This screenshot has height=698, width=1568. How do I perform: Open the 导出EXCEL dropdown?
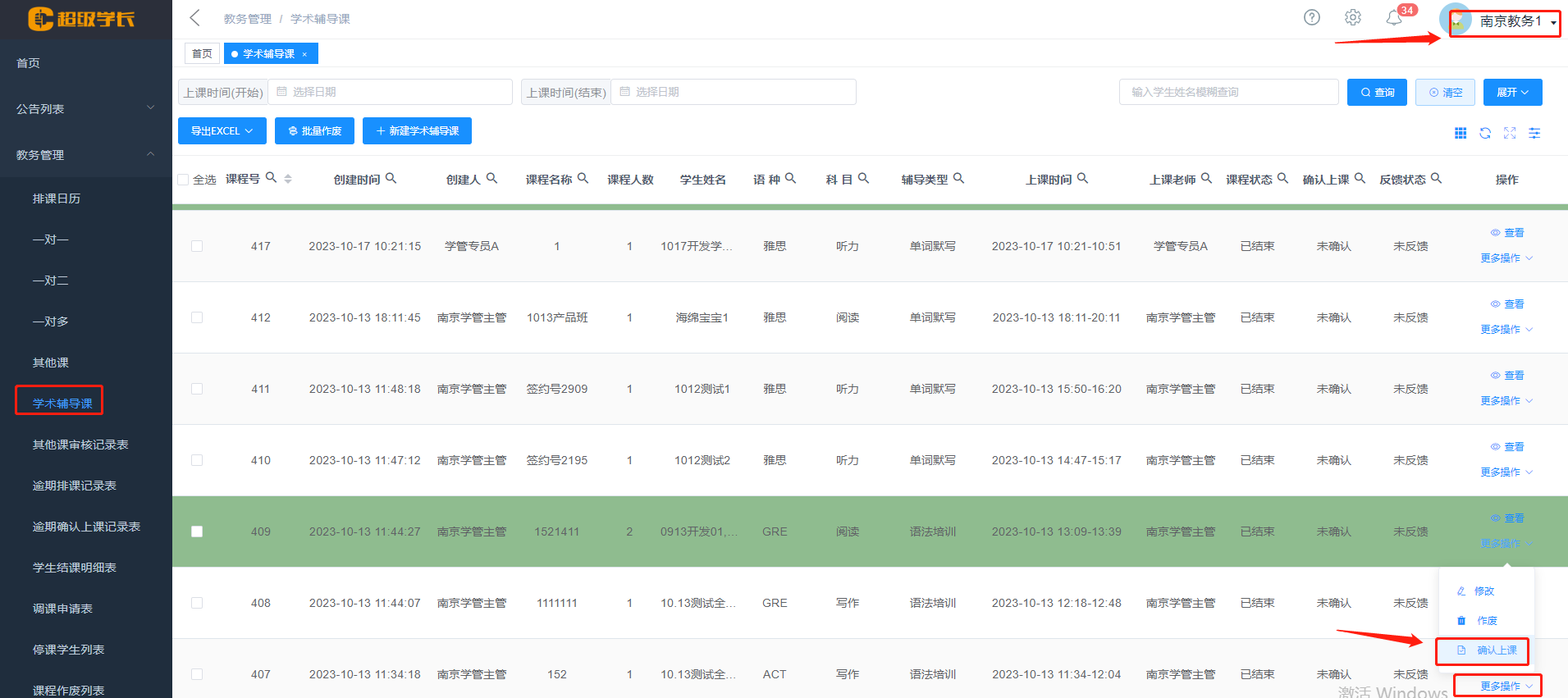tap(222, 131)
